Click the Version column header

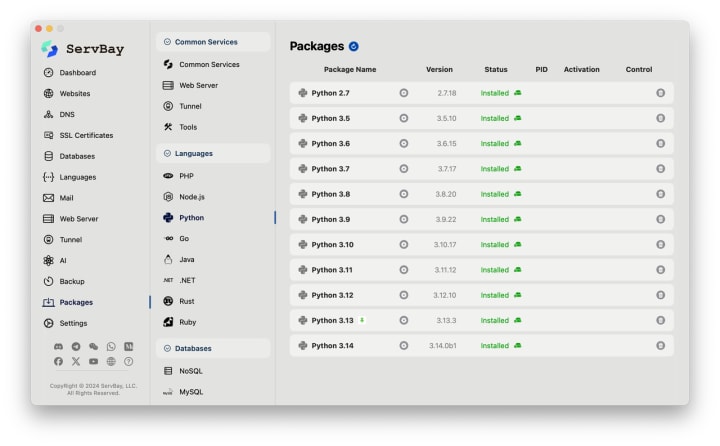point(439,69)
